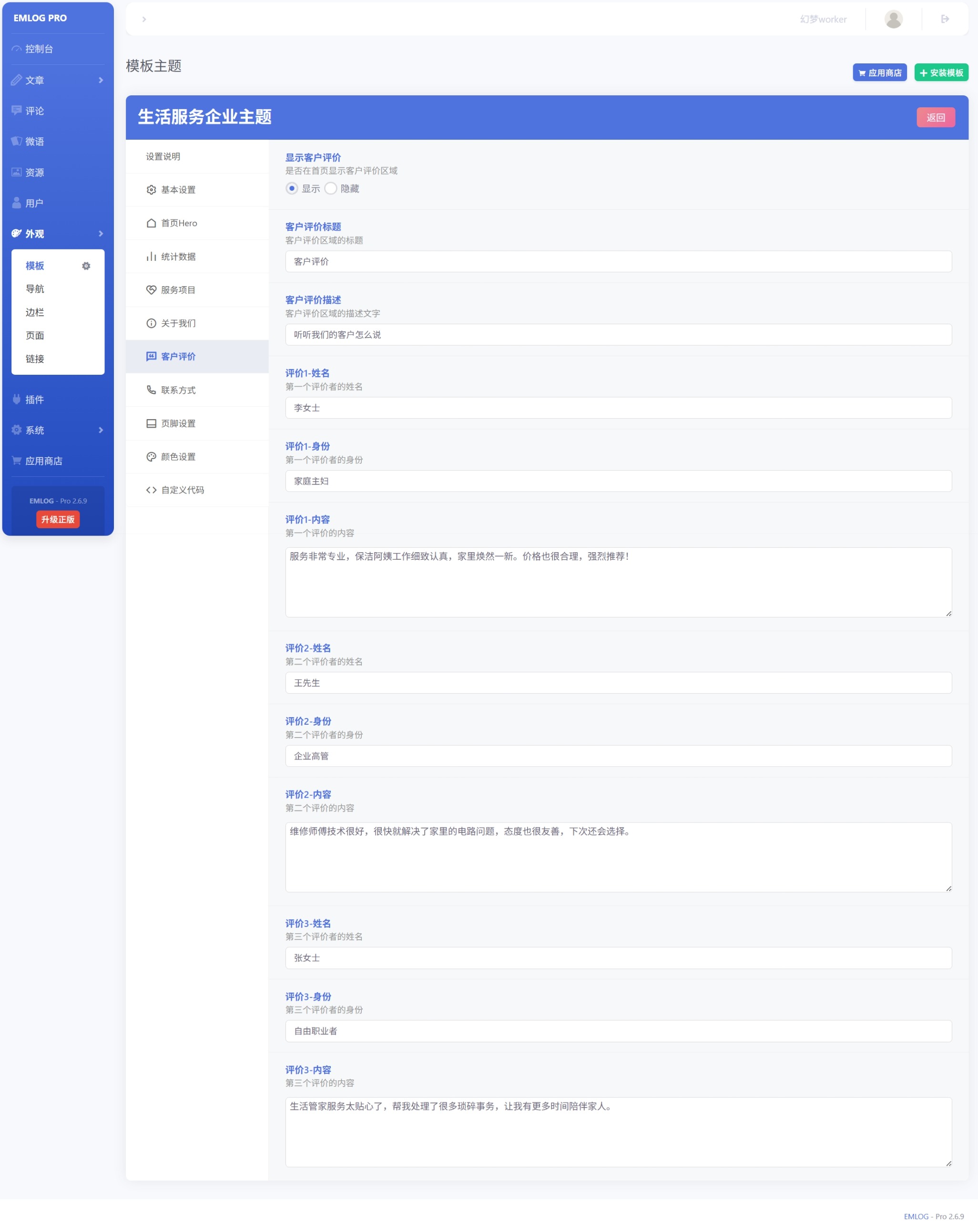Select the 隐藏 radio button
The width and height of the screenshot is (978, 1232).
tap(331, 189)
